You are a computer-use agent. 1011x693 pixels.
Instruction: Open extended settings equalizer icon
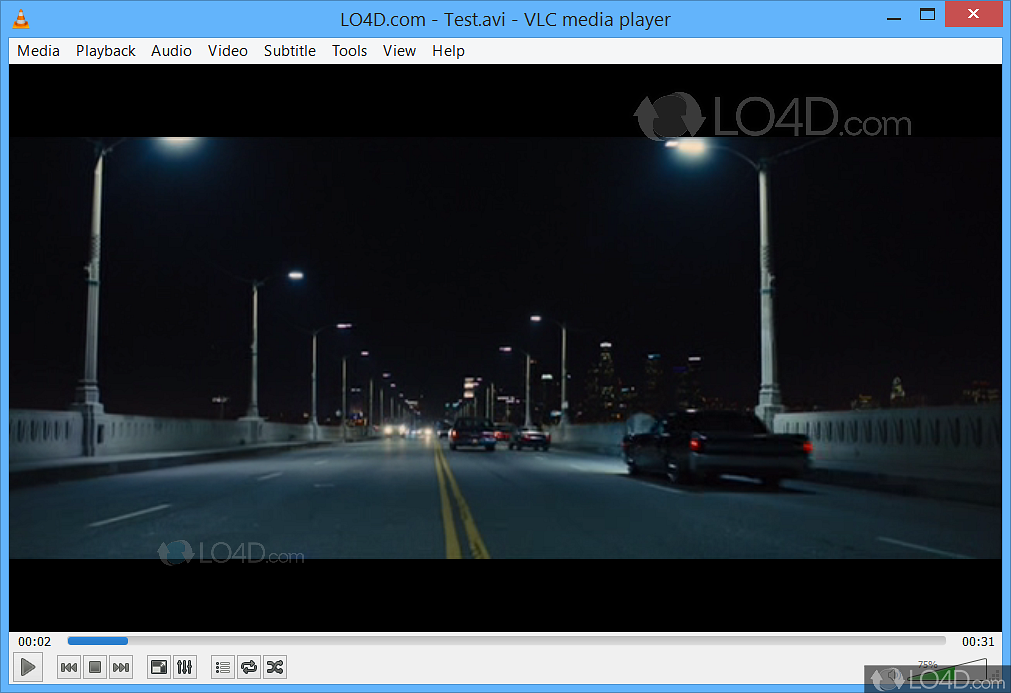[x=184, y=667]
